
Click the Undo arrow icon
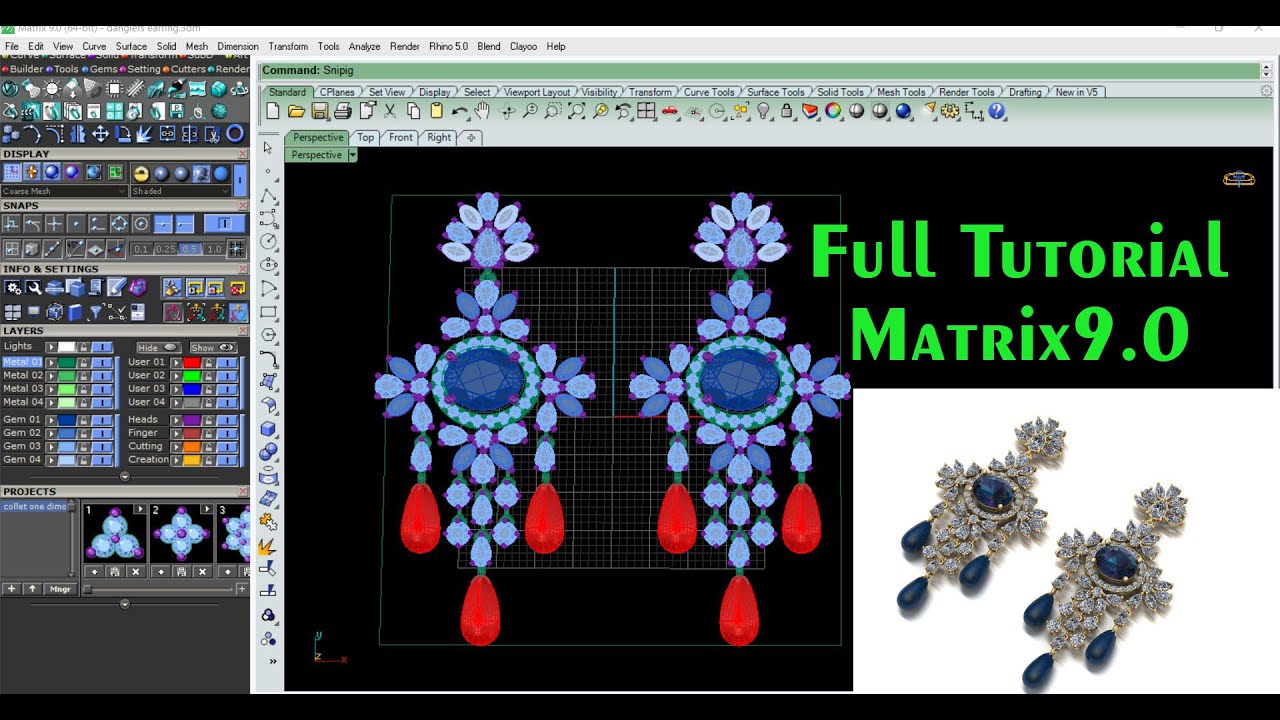point(460,111)
